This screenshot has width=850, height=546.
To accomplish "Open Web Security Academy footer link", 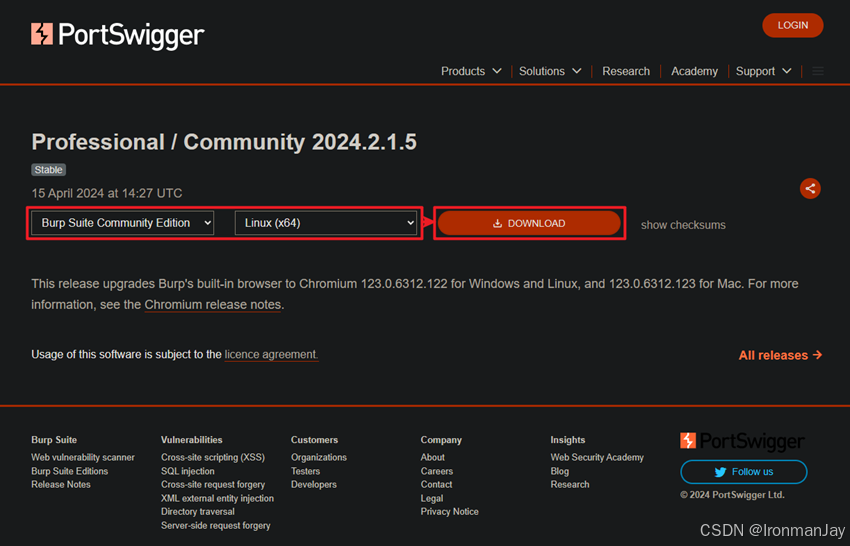I will coord(597,457).
